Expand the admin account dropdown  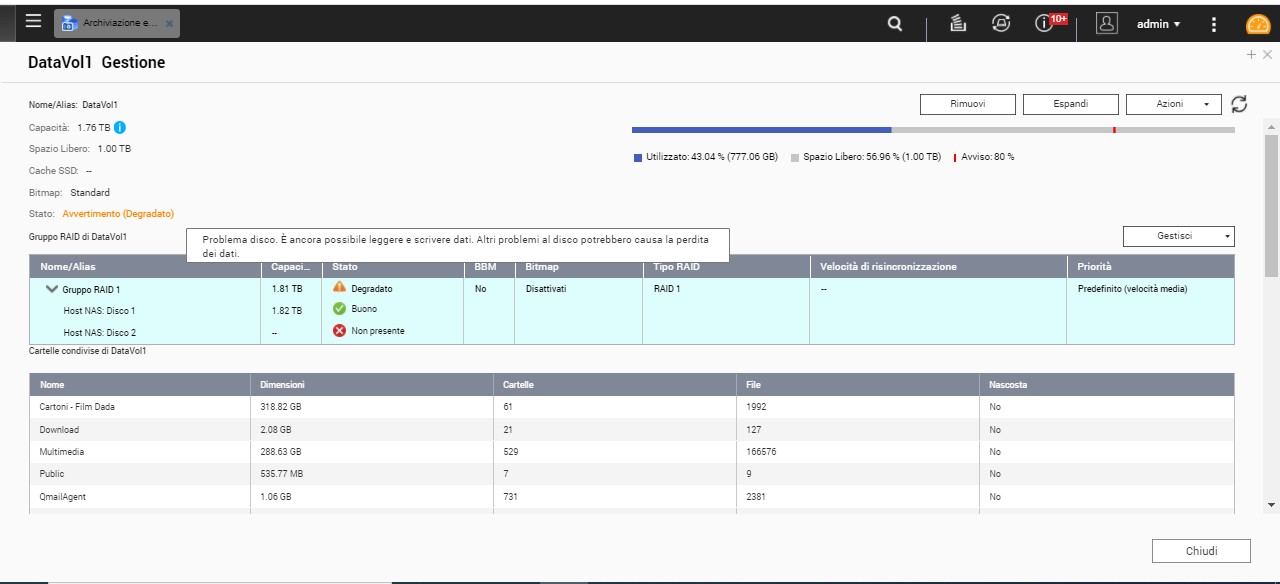(1158, 24)
